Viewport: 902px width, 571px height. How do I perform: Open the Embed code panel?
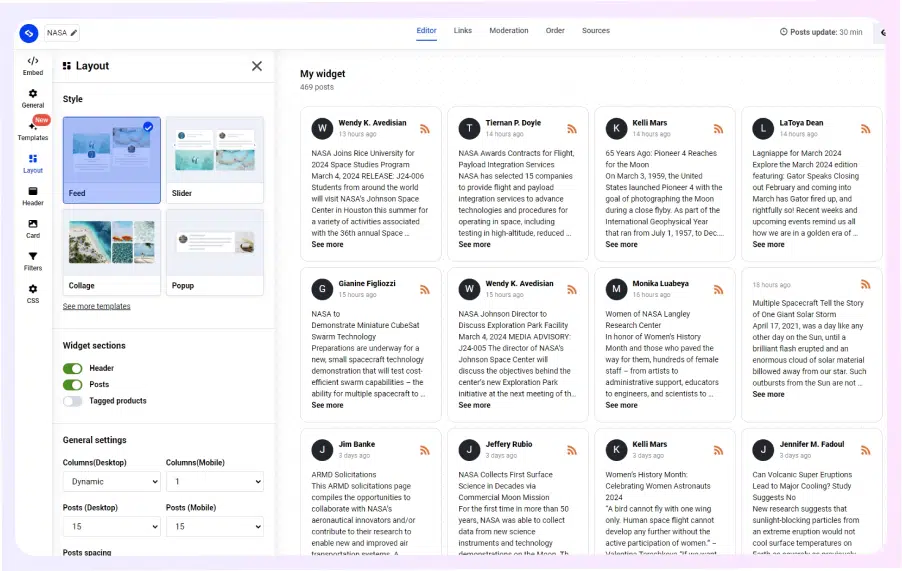pyautogui.click(x=33, y=66)
